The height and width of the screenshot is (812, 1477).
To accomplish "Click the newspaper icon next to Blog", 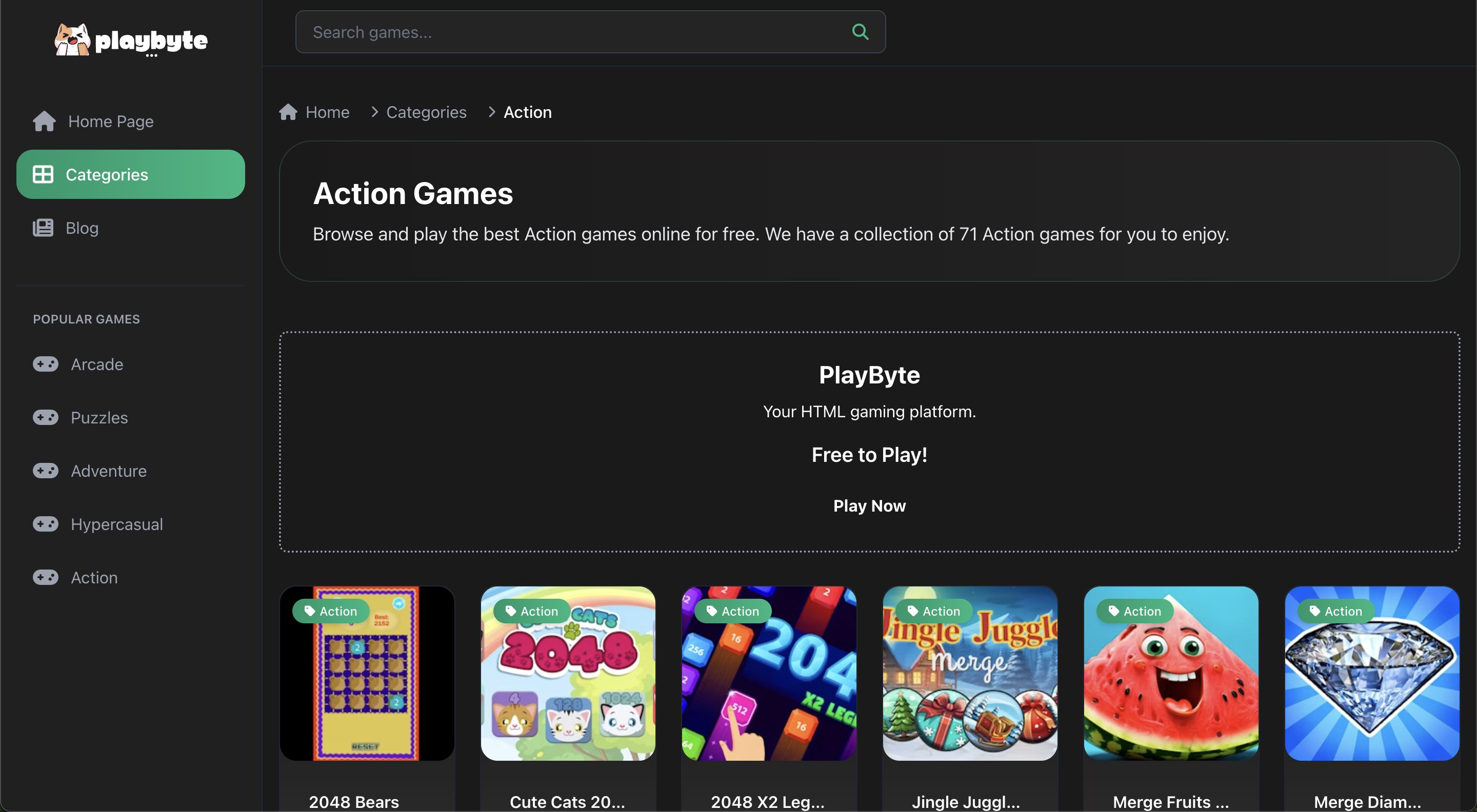I will [43, 228].
